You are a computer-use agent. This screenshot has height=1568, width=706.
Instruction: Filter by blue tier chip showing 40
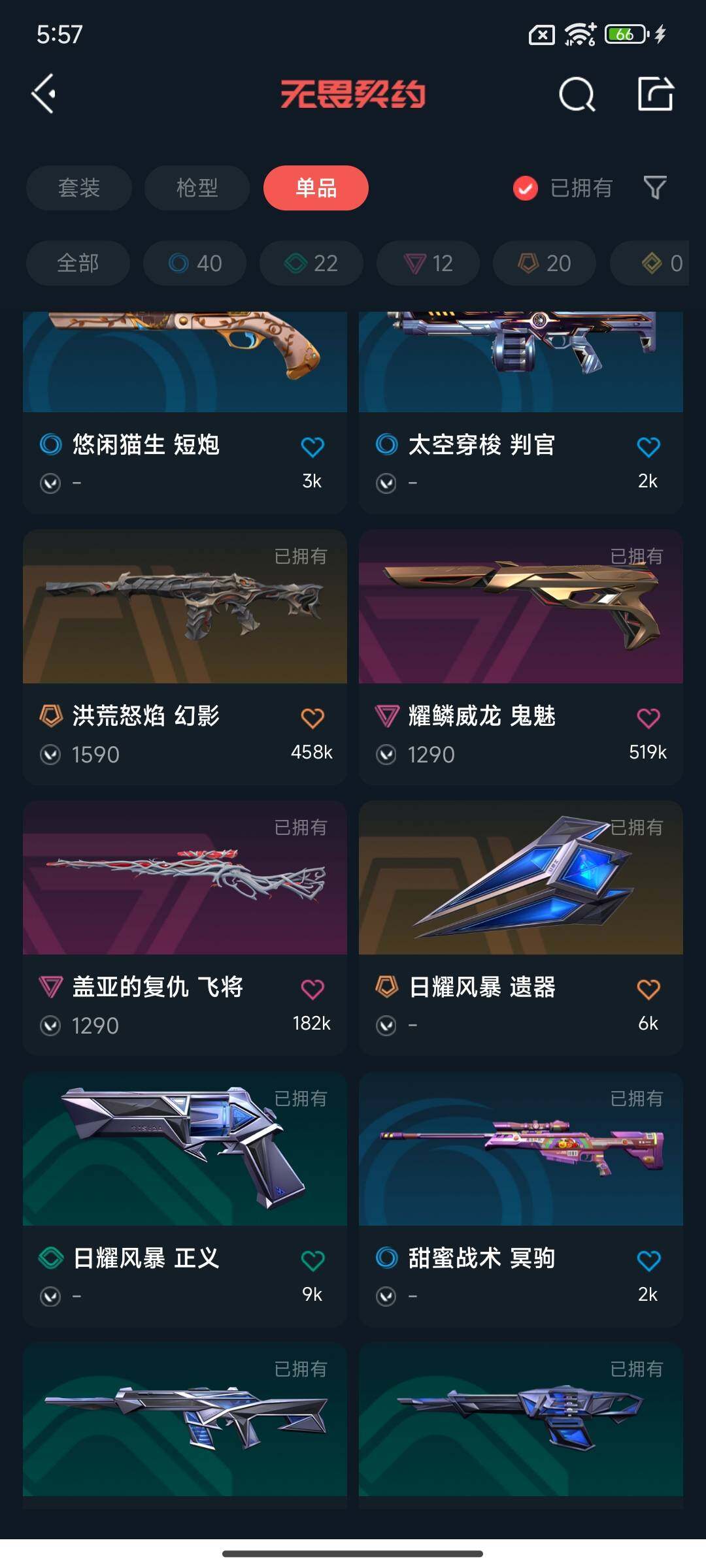(195, 263)
